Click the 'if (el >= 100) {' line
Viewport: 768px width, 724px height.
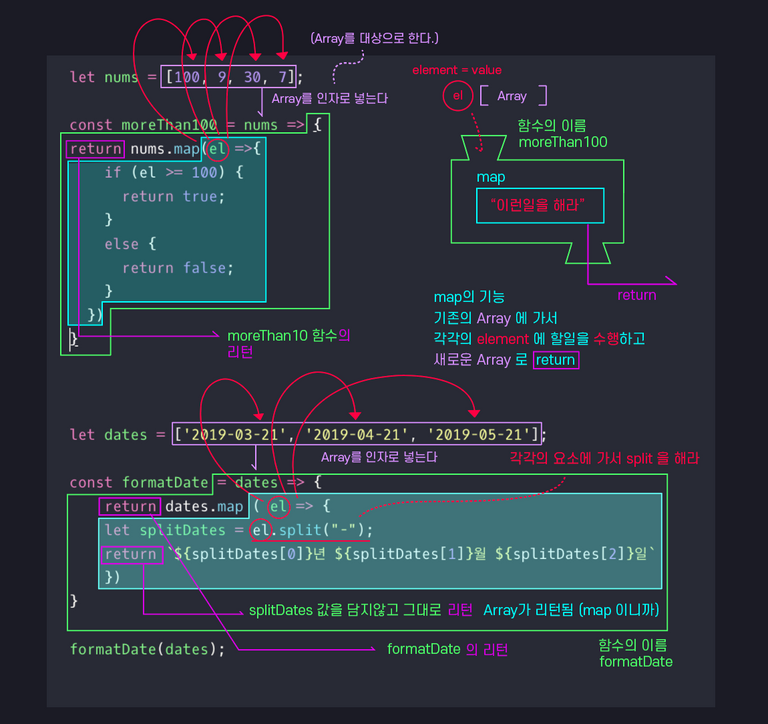click(174, 172)
